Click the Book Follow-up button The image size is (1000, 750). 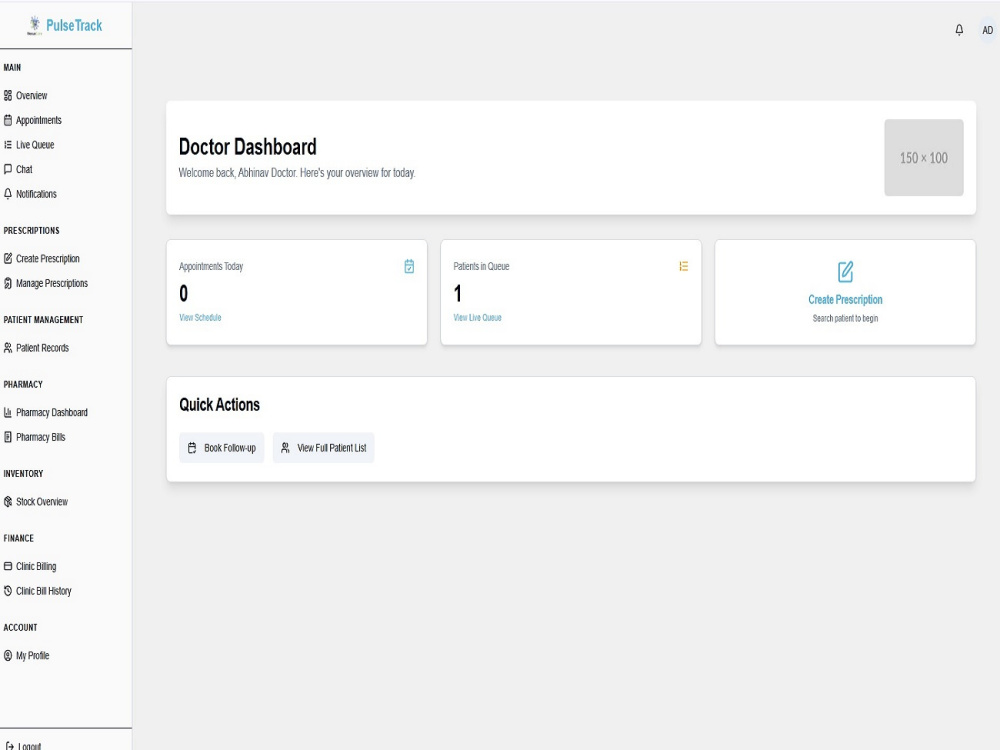pyautogui.click(x=222, y=448)
